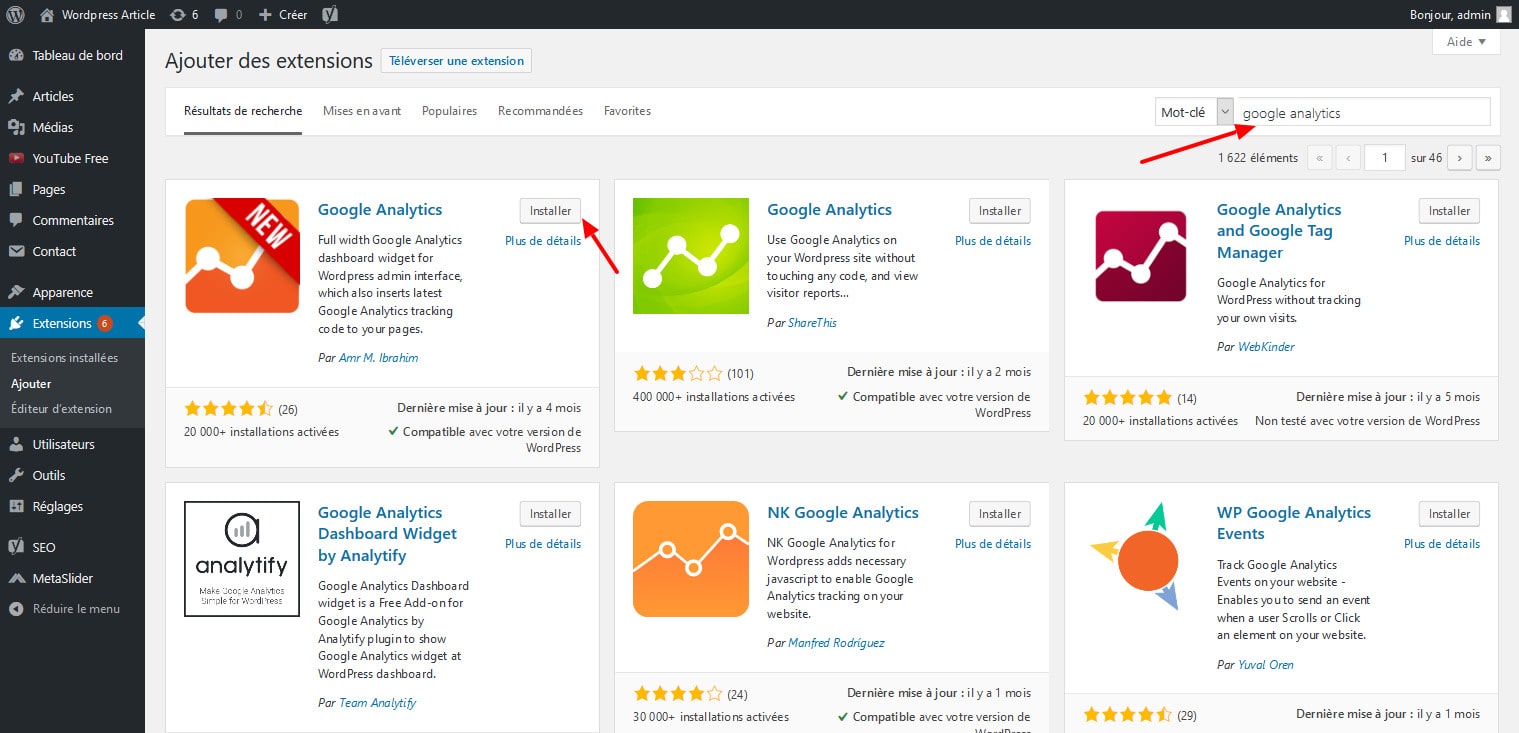Click Téléverser une extension button

(456, 61)
